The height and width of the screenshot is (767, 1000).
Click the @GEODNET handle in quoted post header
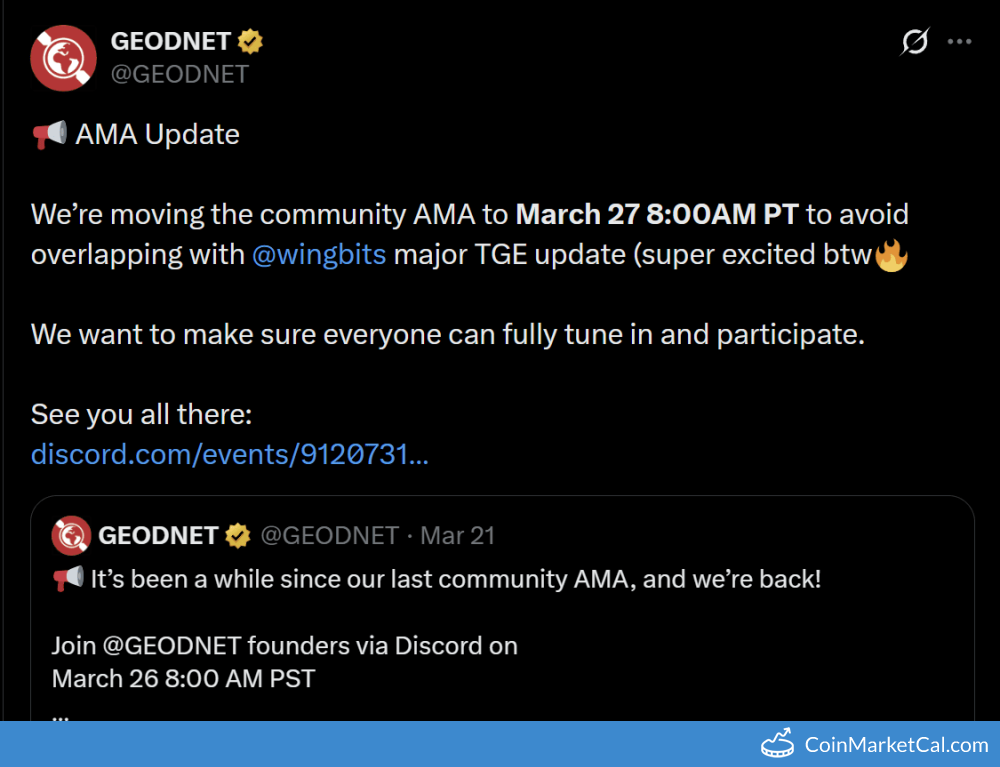(x=329, y=536)
